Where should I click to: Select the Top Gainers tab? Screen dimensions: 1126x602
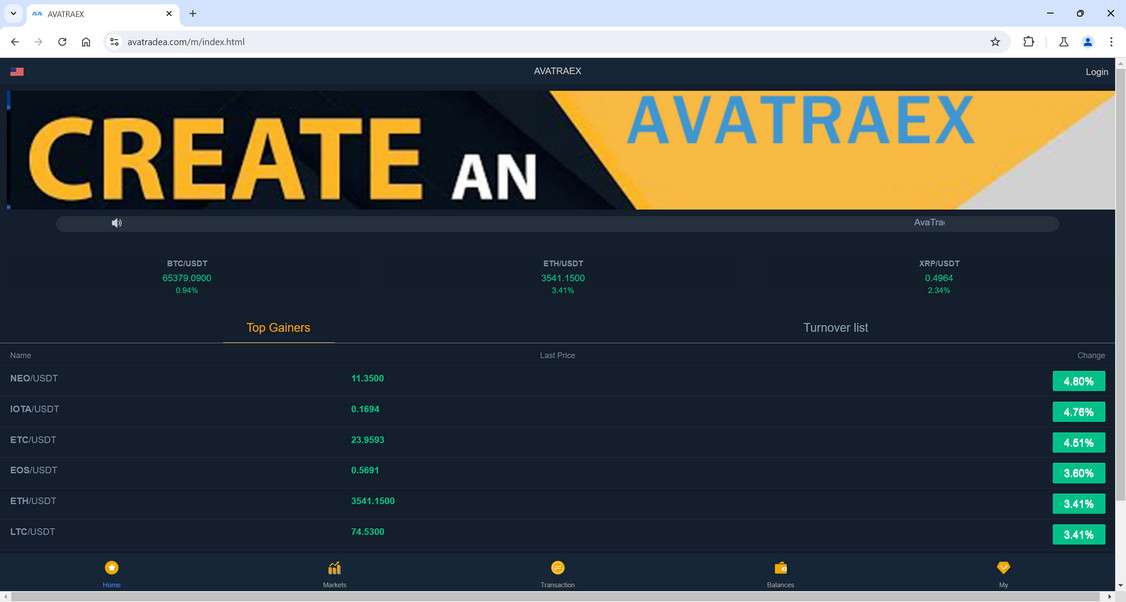pyautogui.click(x=278, y=327)
